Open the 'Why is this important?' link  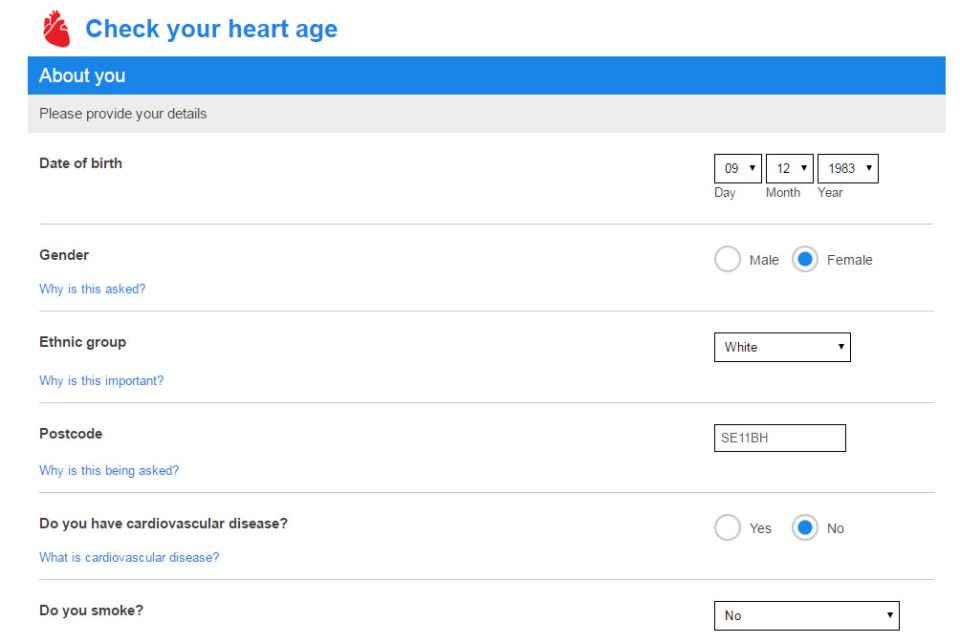point(102,380)
